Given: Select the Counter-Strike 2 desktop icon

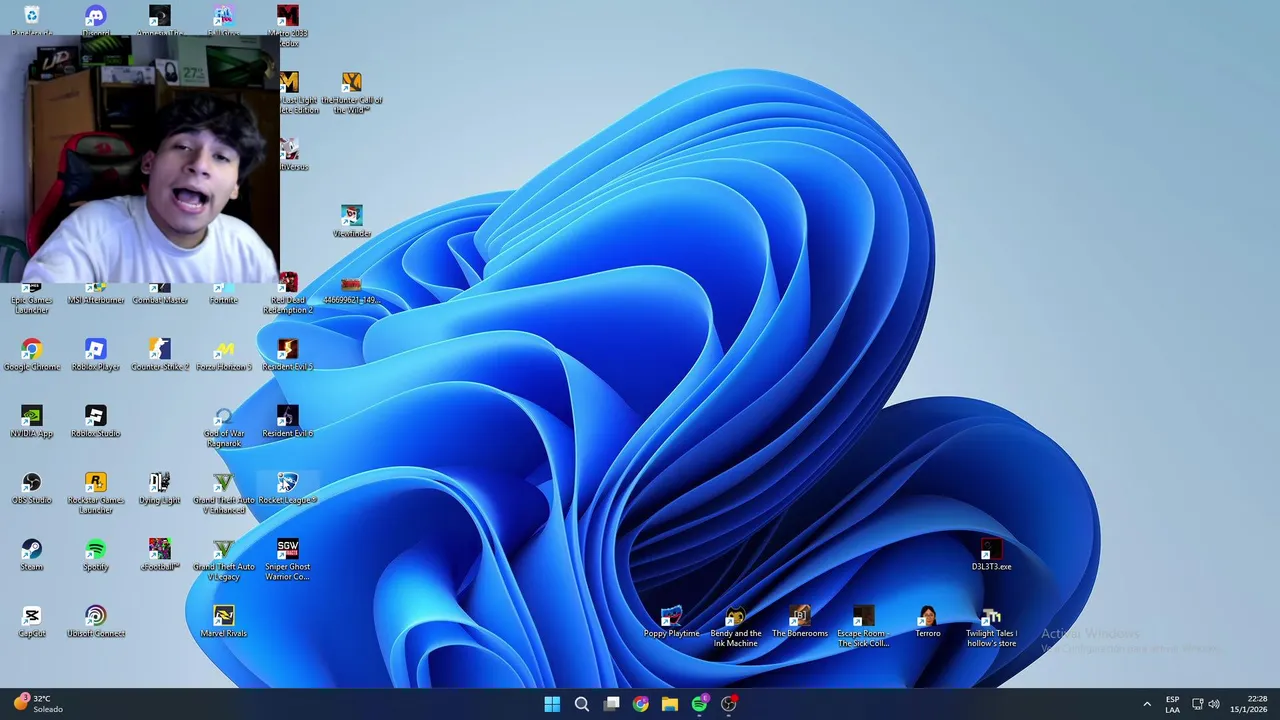Looking at the screenshot, I should (x=159, y=354).
